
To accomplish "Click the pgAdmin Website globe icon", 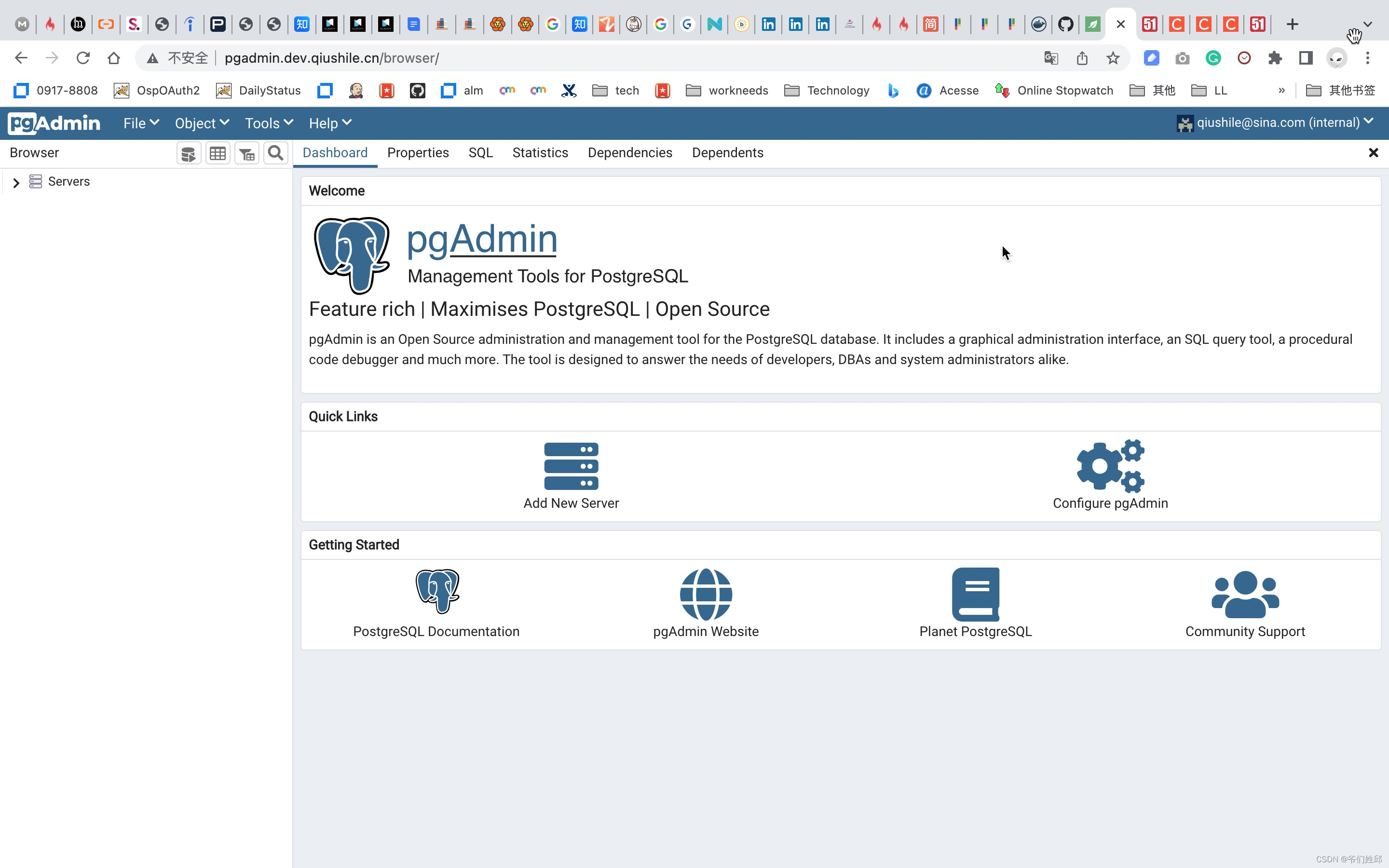I will click(x=706, y=594).
